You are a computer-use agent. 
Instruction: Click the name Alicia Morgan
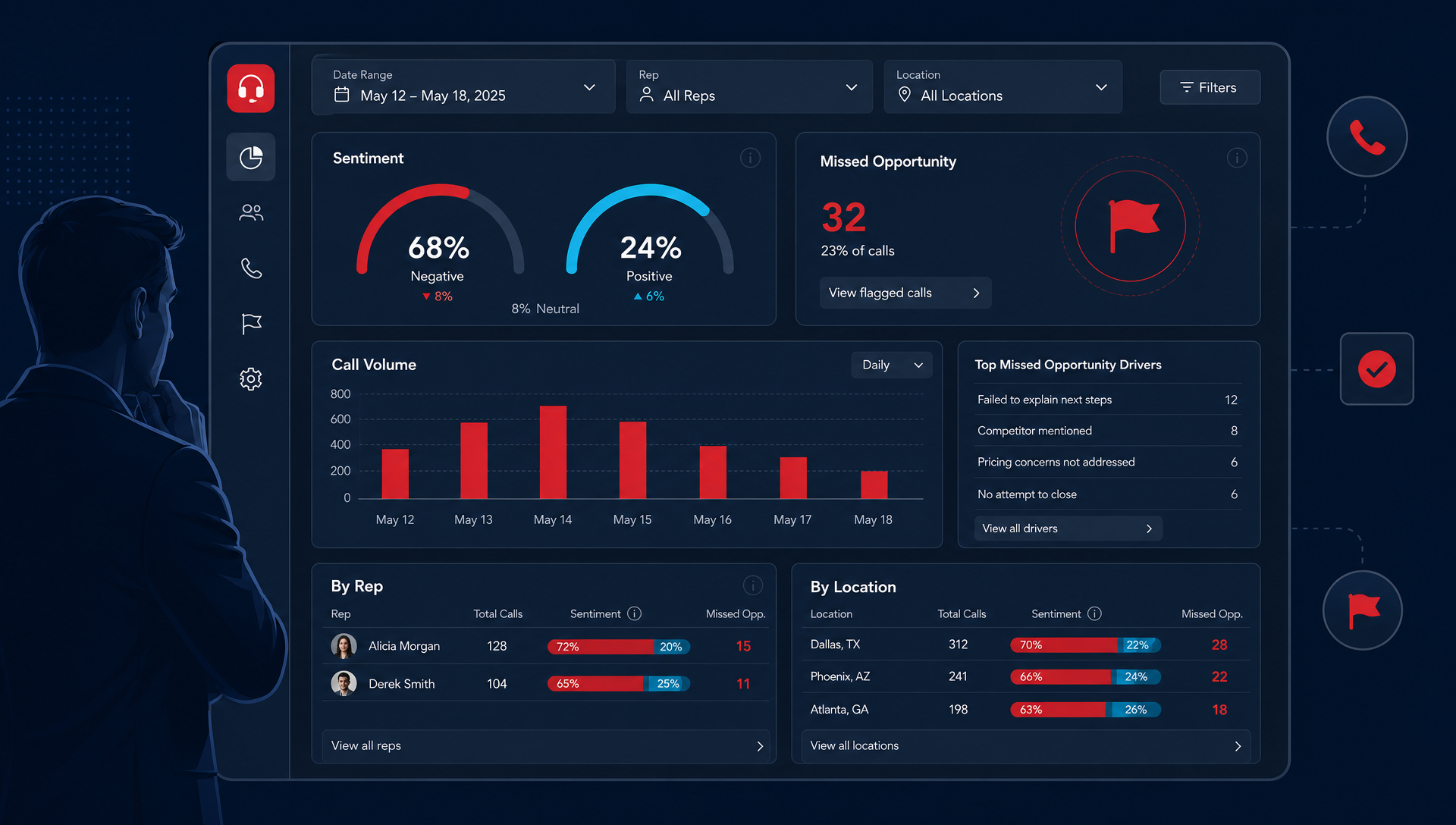coord(404,646)
